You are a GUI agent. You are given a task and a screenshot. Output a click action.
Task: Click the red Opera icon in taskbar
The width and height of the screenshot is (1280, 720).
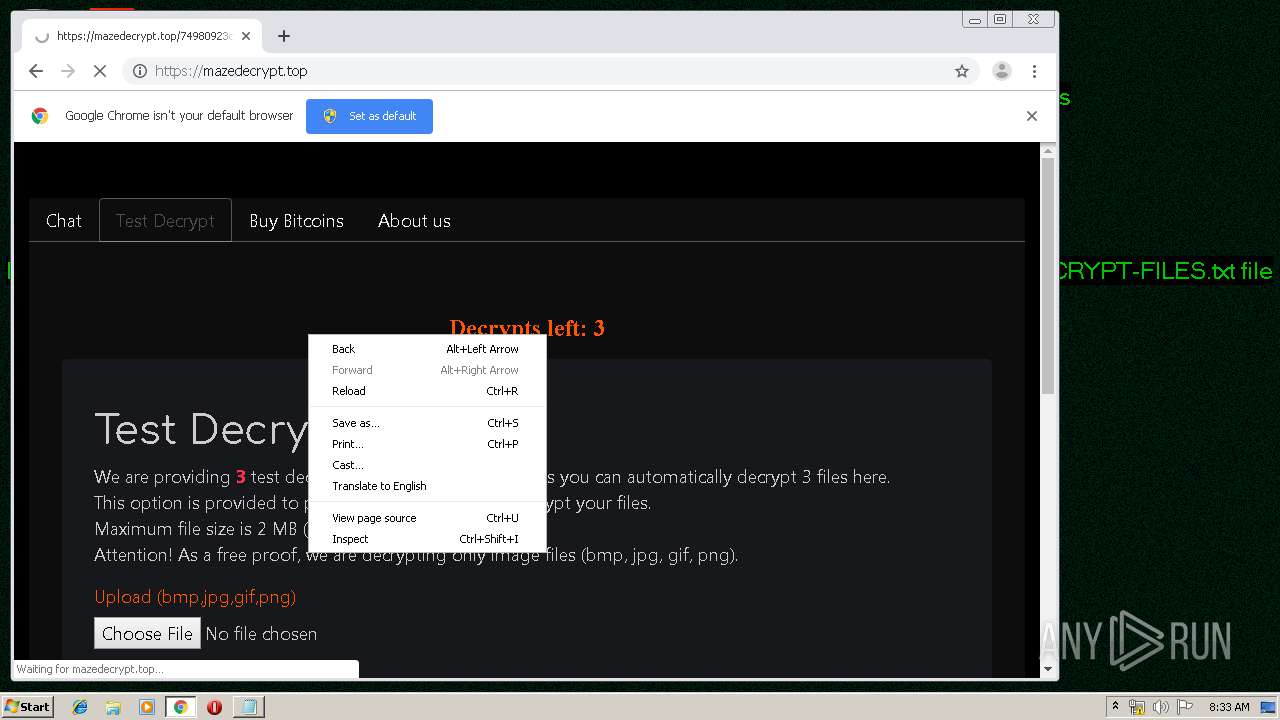(214, 707)
